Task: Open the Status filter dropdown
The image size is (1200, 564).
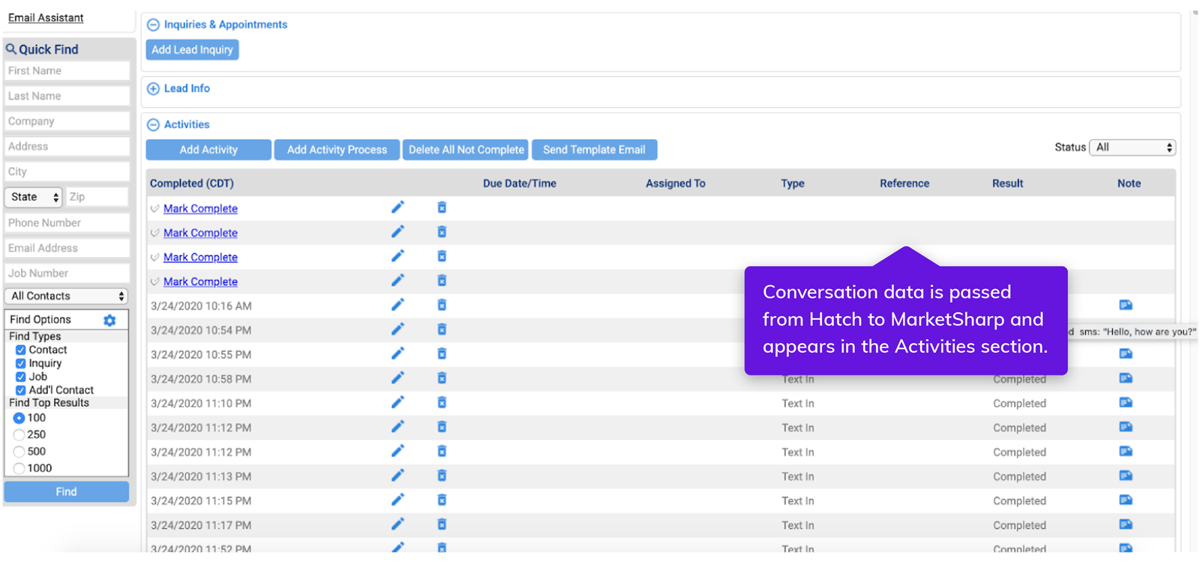Action: coord(1132,148)
